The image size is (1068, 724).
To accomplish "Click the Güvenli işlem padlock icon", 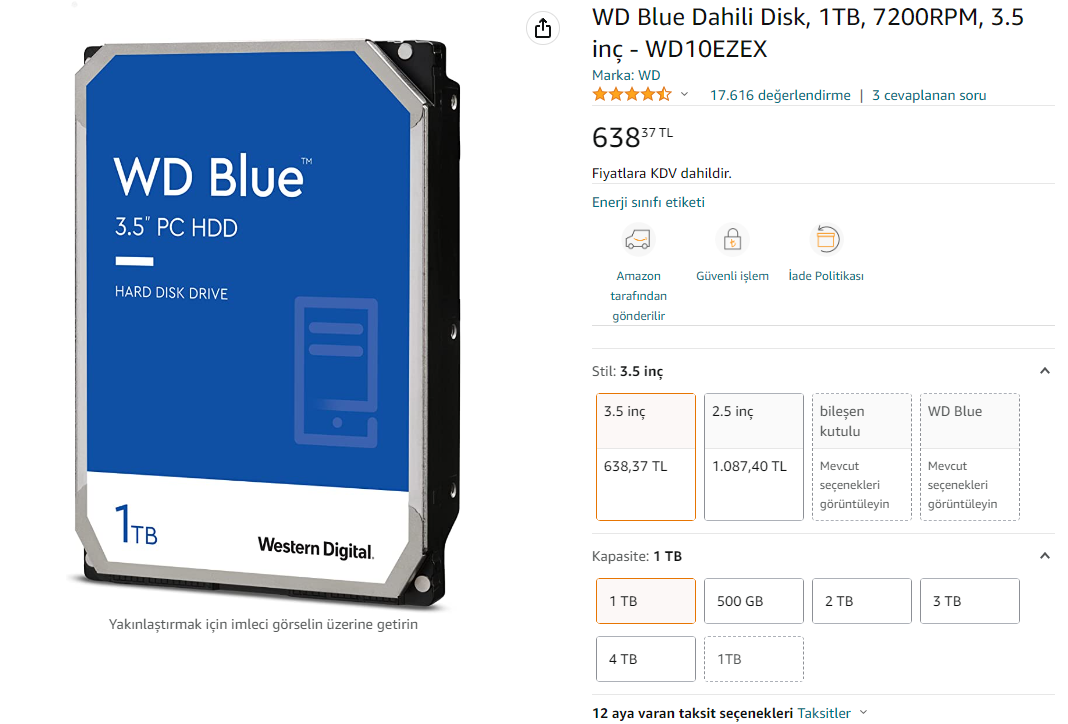I will pyautogui.click(x=732, y=240).
